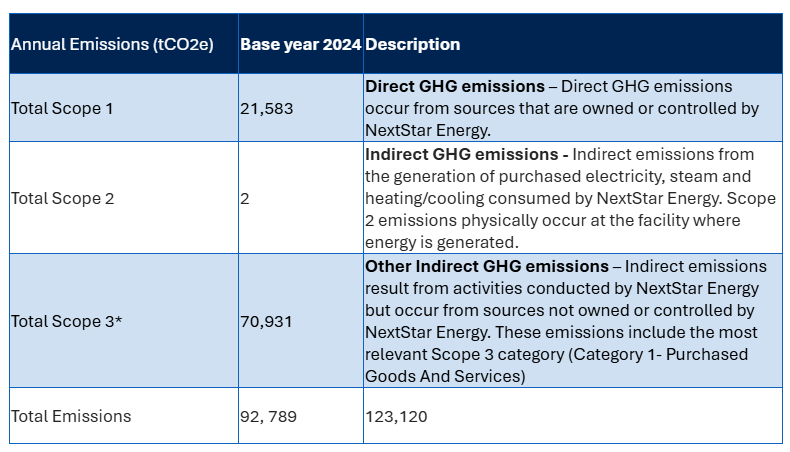Click the bold "Direct GHG emissions" heading
Image resolution: width=790 pixels, height=452 pixels.
(455, 87)
